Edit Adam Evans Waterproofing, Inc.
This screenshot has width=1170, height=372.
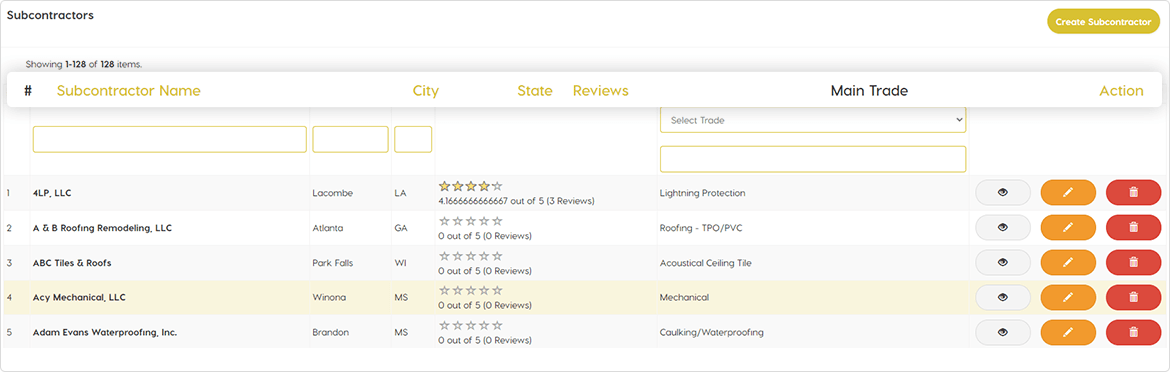point(1068,332)
